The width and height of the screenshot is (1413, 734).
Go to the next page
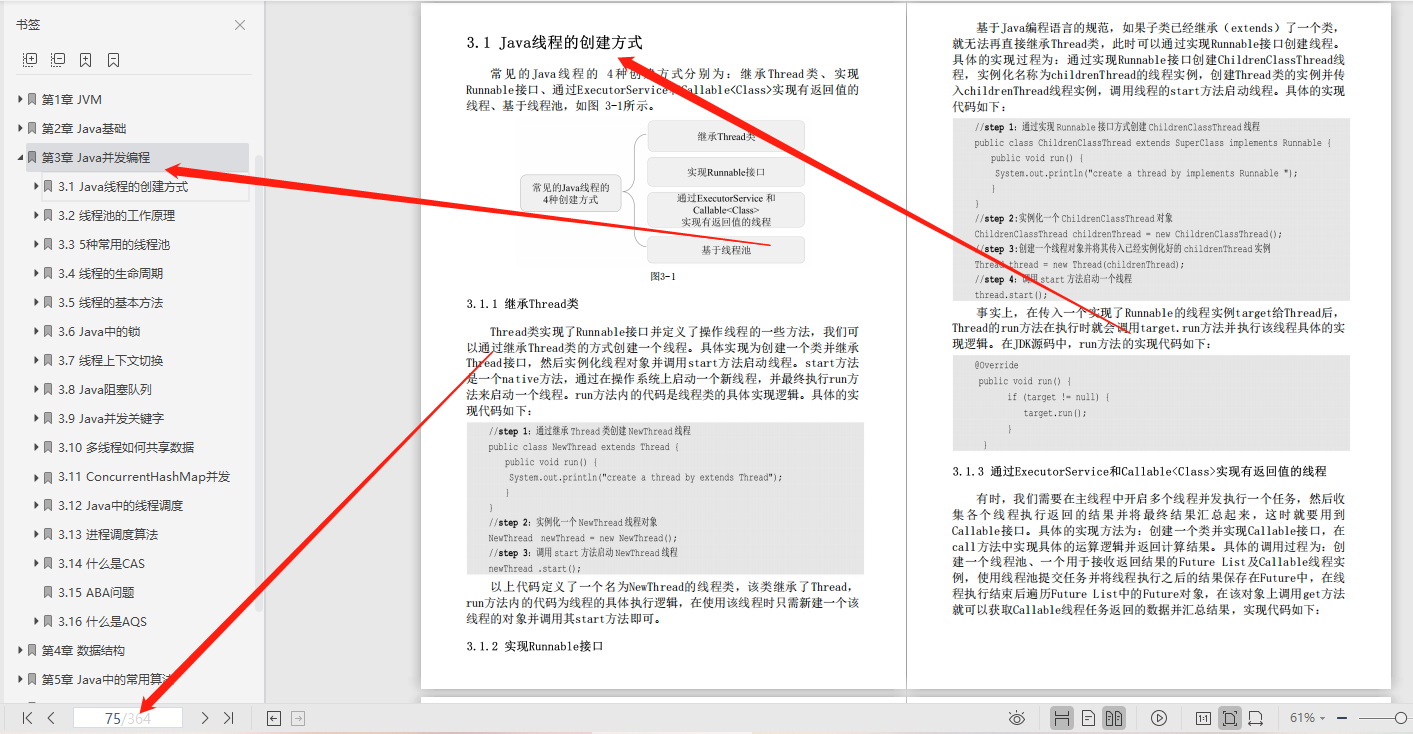[205, 718]
